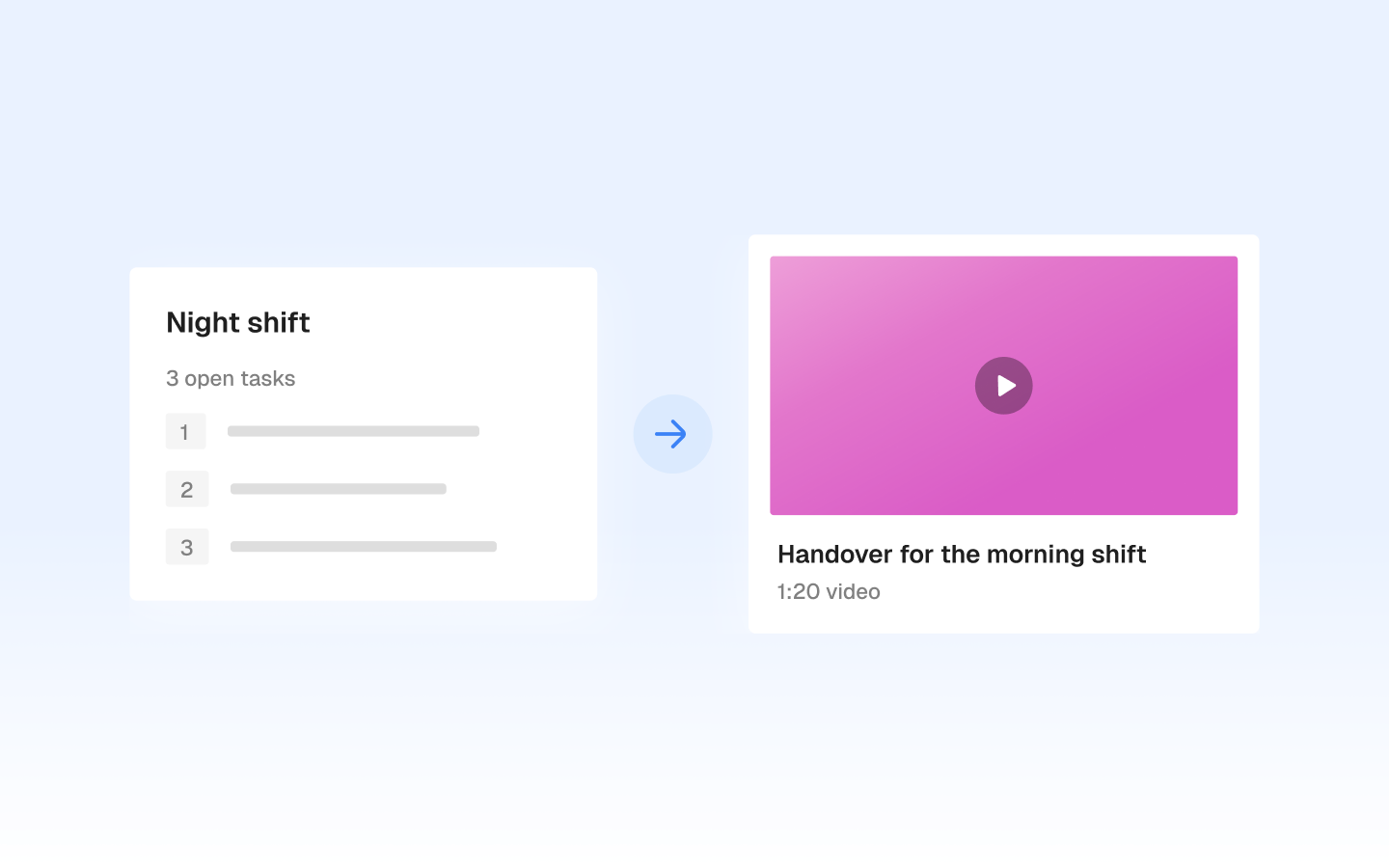Select task number 2 badge

(x=187, y=489)
